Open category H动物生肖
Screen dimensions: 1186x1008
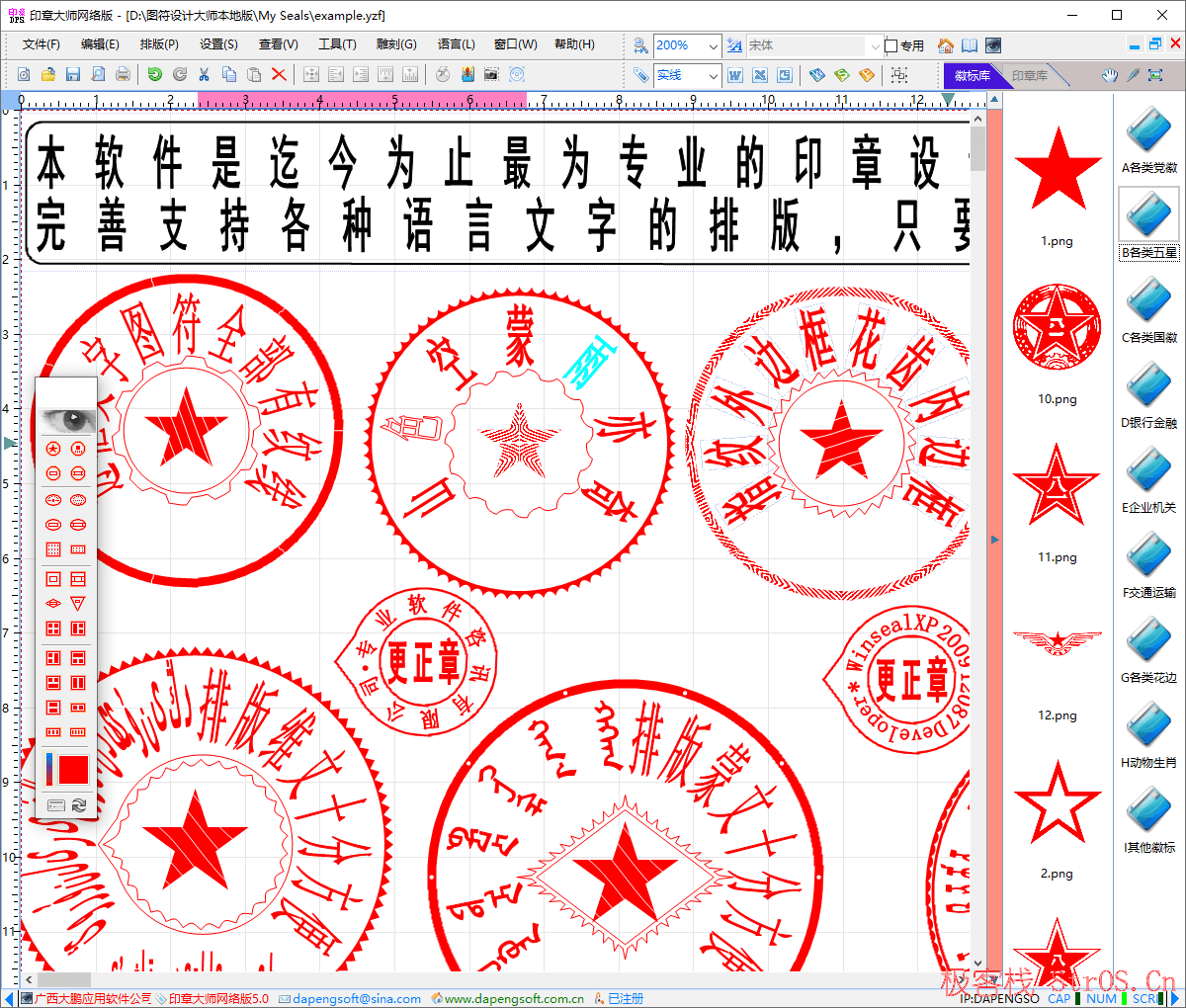(1149, 735)
